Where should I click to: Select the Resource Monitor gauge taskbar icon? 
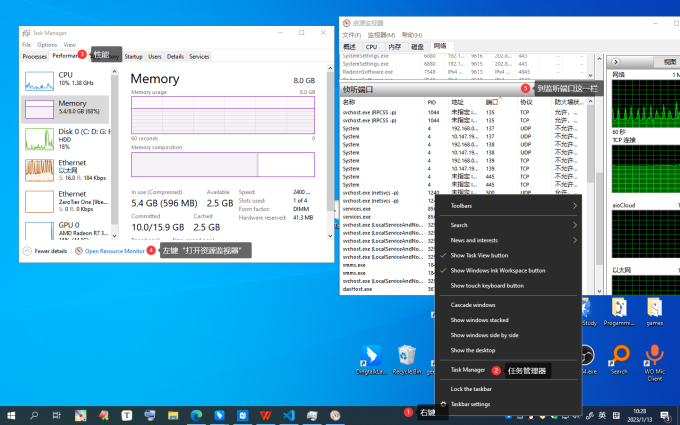[335, 415]
